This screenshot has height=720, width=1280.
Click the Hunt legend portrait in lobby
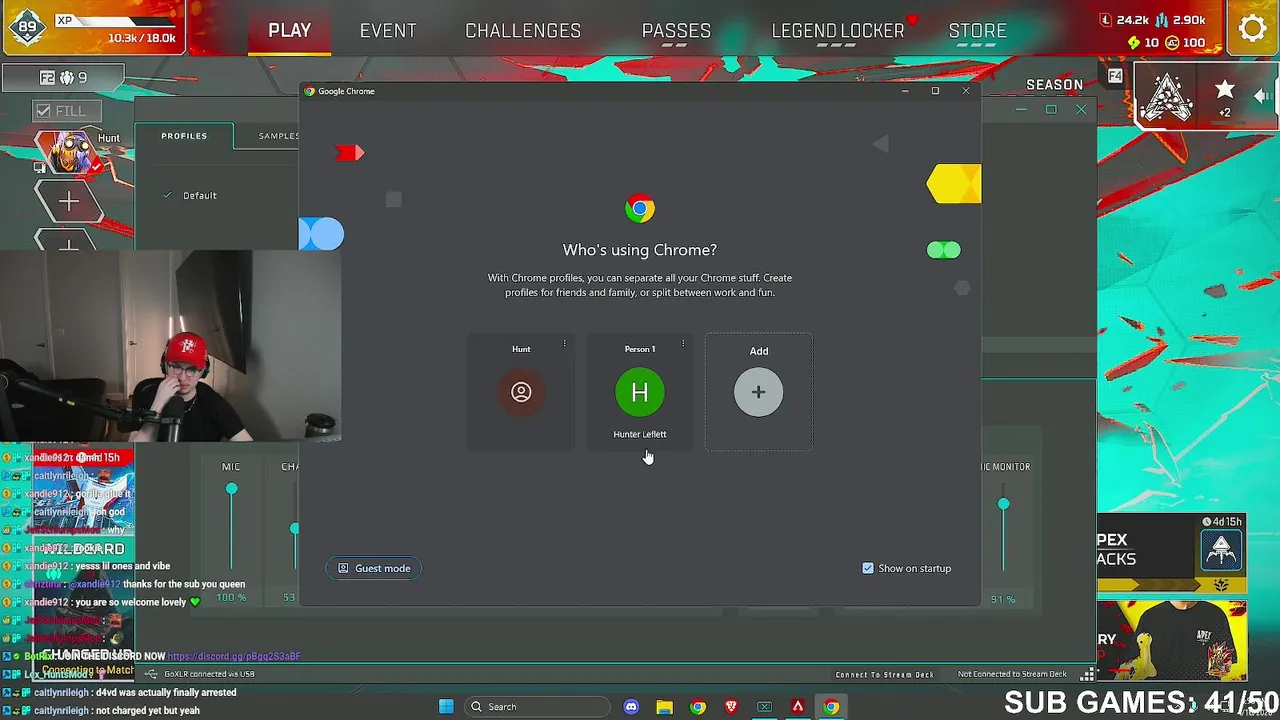pos(68,154)
